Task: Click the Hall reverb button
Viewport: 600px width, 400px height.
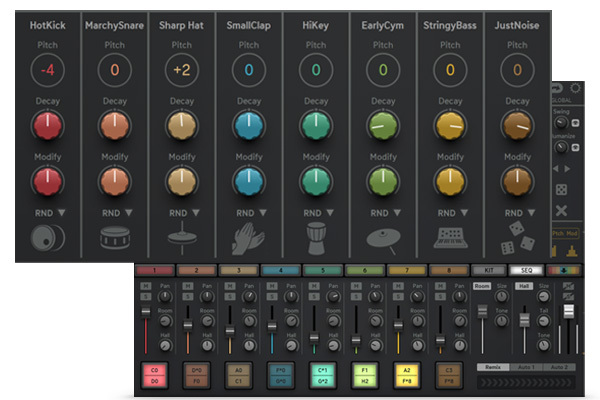Action: (524, 286)
